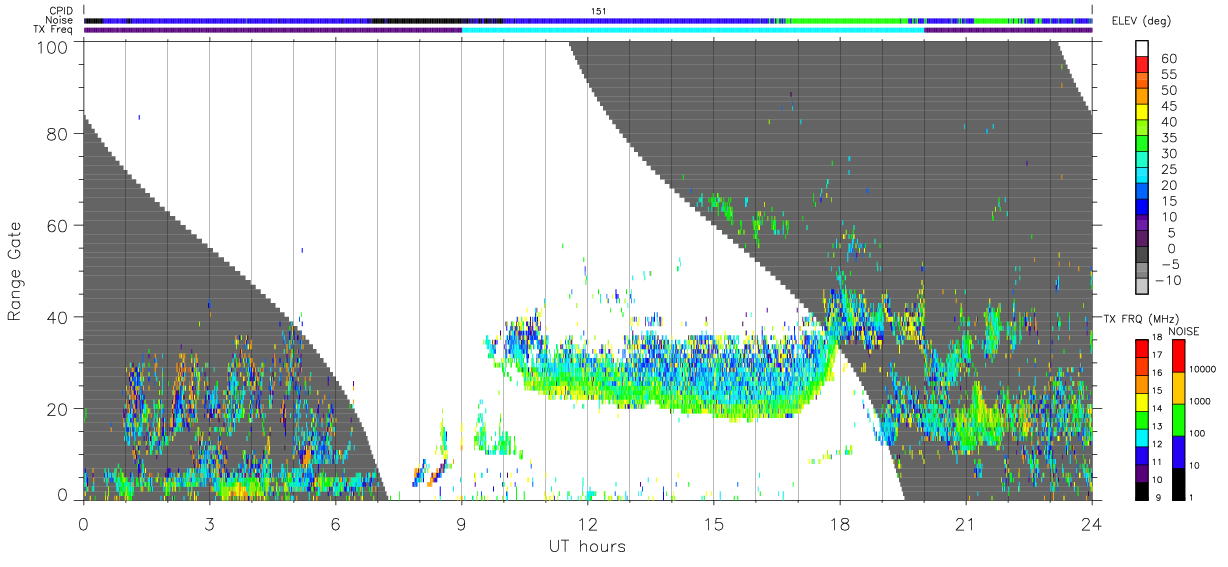The image size is (1228, 567).
Task: Click the Noise row label above plot
Action: point(60,20)
